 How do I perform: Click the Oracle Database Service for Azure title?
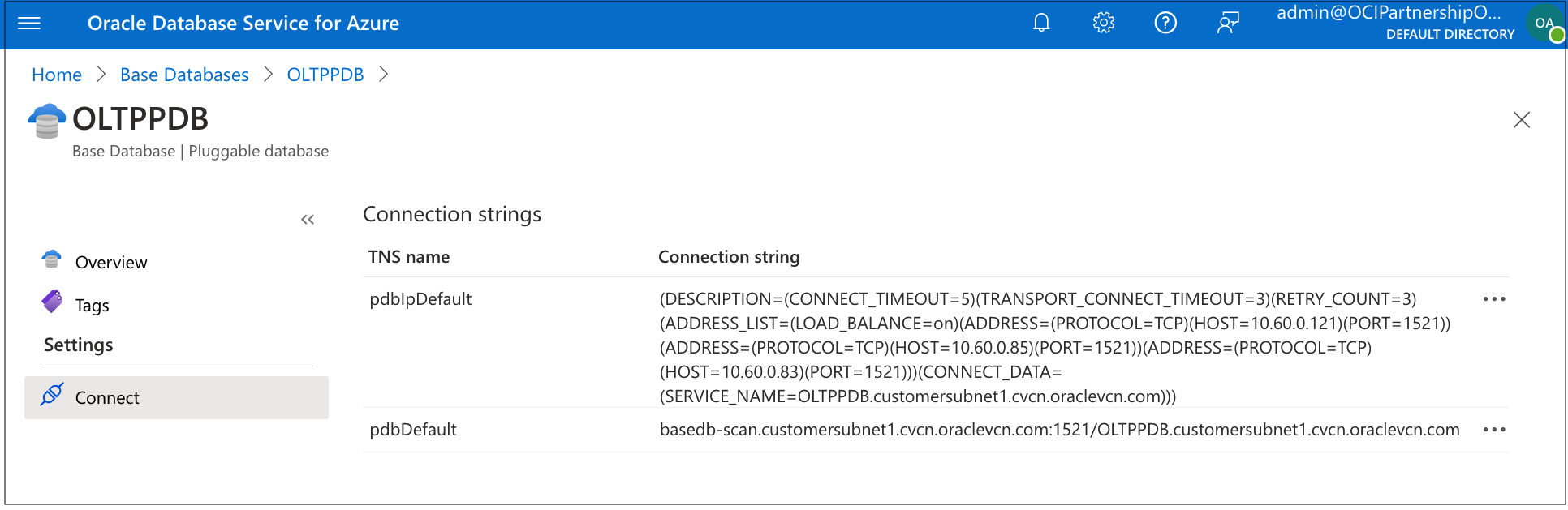(243, 24)
